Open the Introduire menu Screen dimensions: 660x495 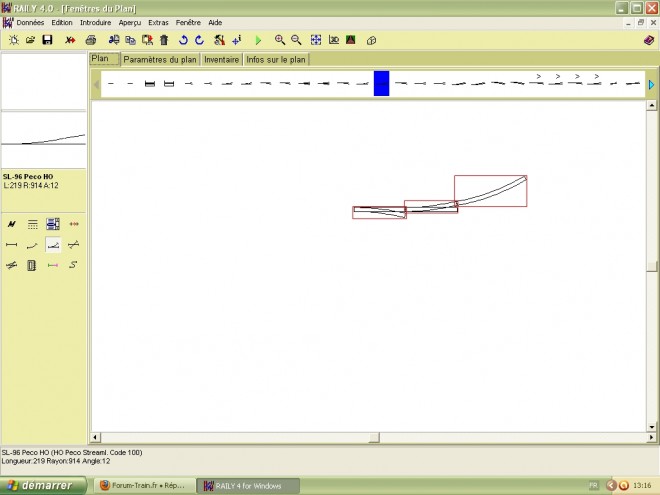tap(96, 23)
